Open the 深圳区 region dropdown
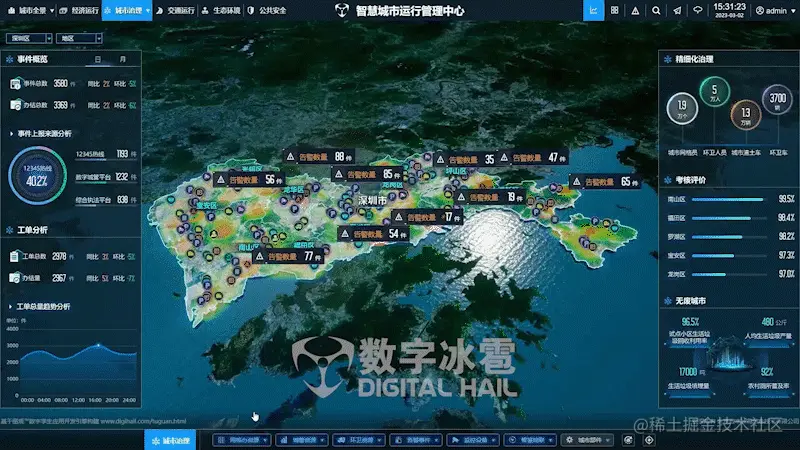Viewport: 800px width, 450px height. click(29, 38)
